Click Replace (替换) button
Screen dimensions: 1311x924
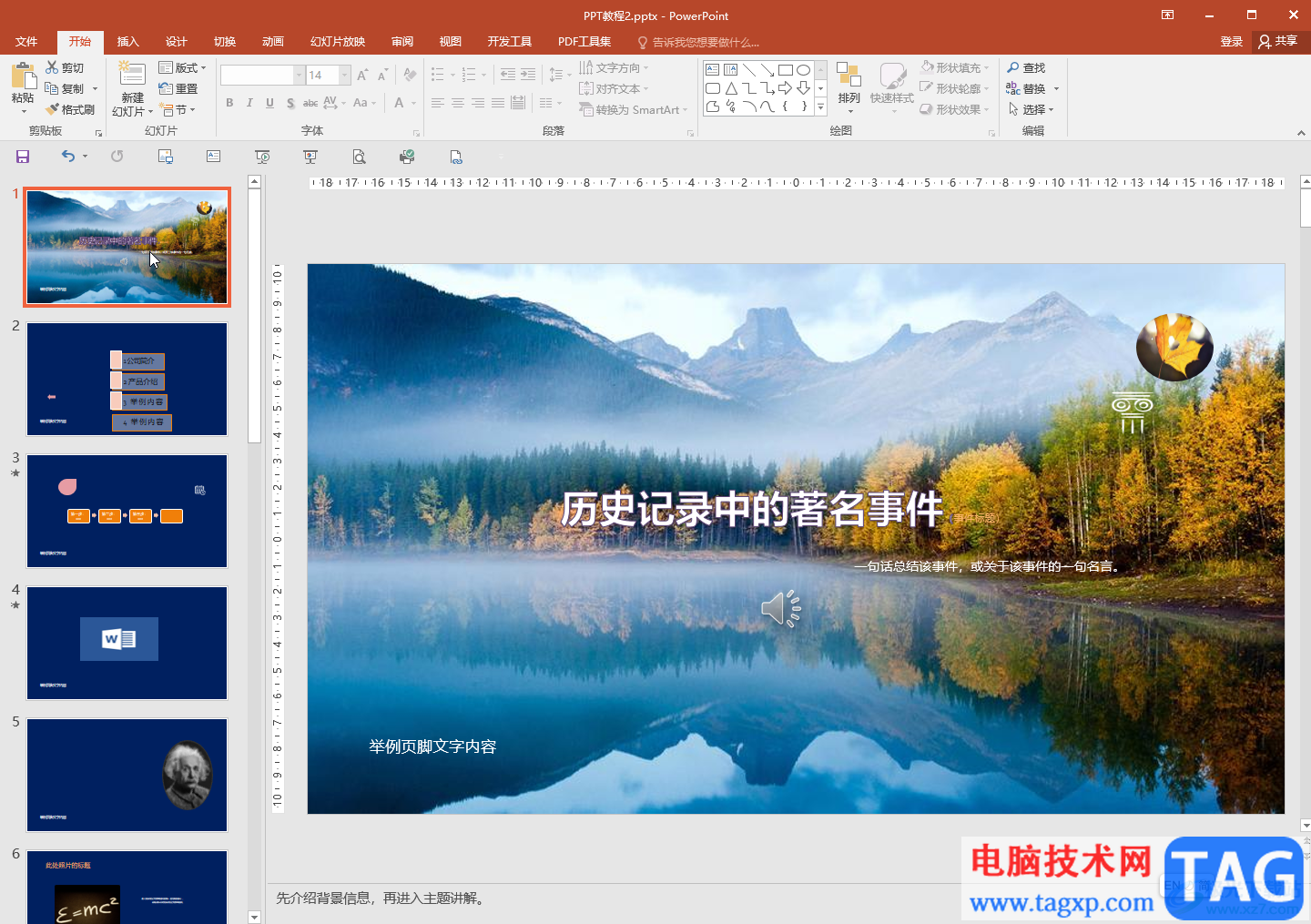point(1026,88)
